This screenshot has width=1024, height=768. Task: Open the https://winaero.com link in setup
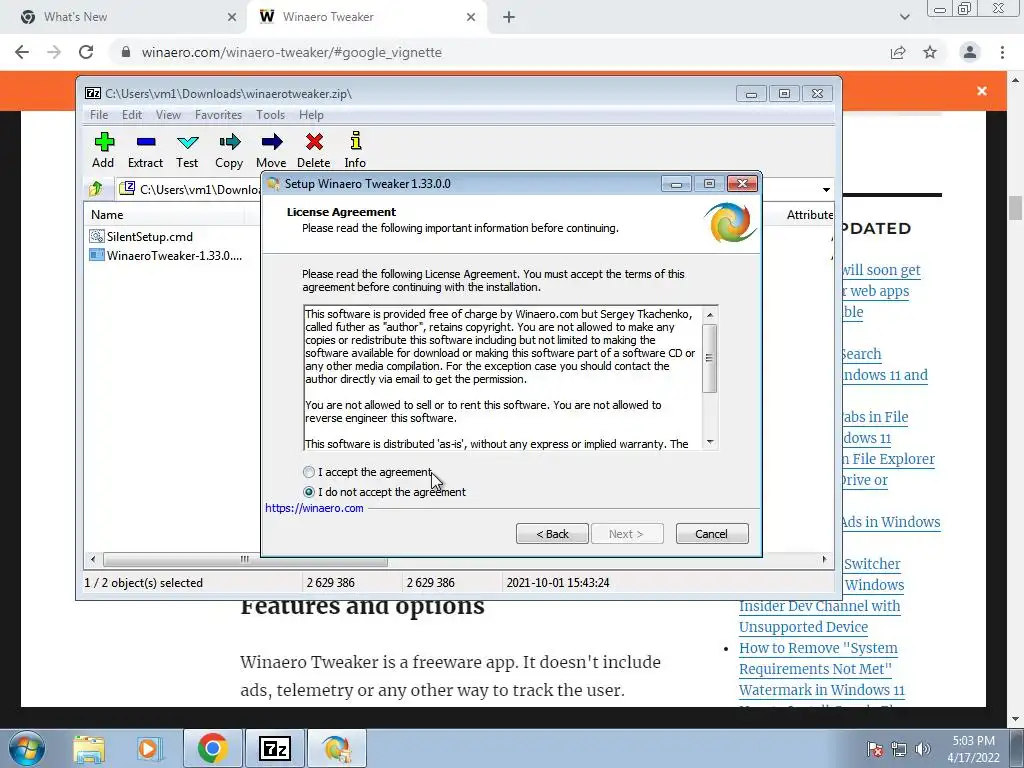click(314, 508)
